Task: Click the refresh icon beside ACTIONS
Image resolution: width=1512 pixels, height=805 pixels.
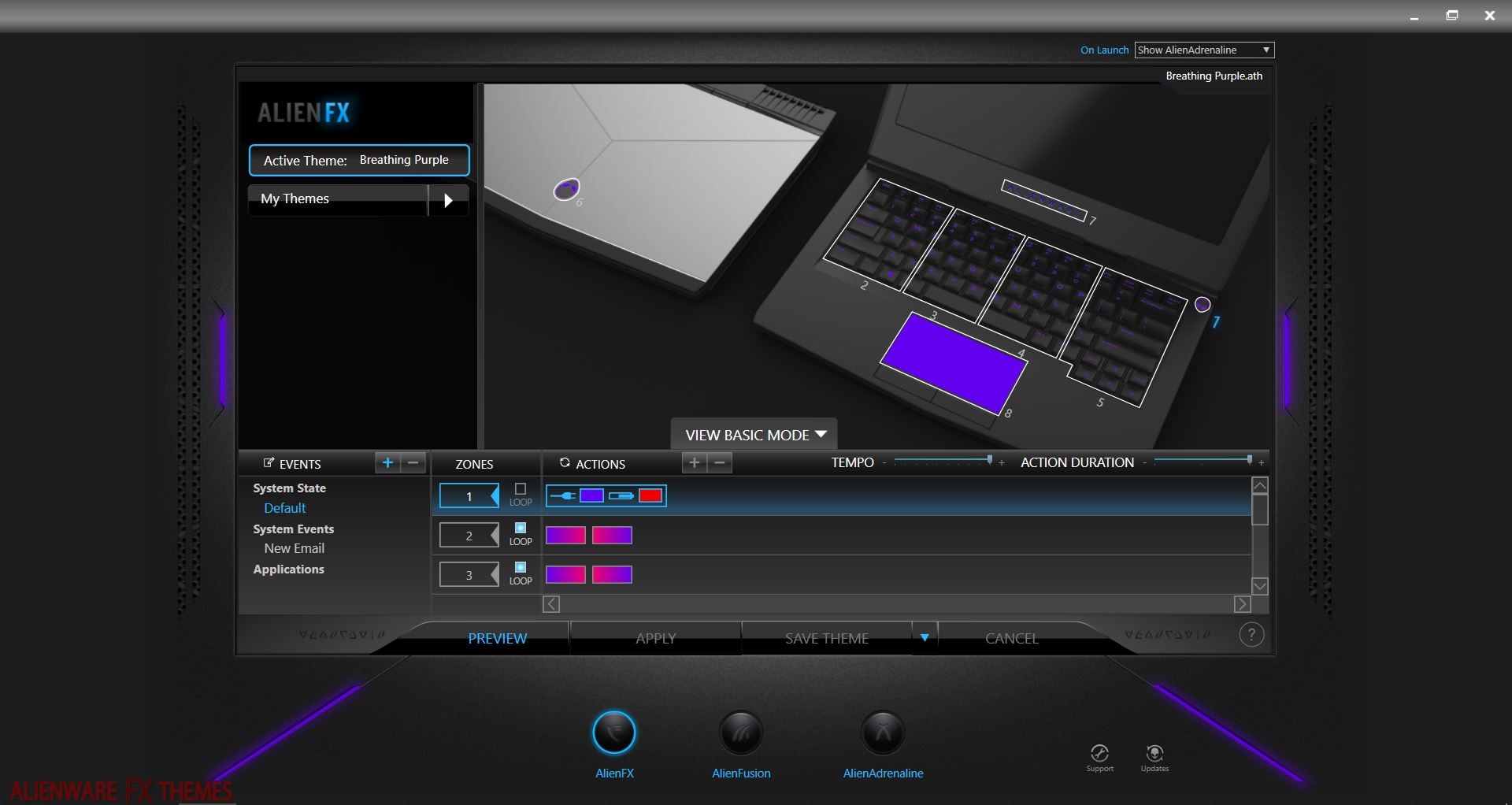Action: coord(565,463)
